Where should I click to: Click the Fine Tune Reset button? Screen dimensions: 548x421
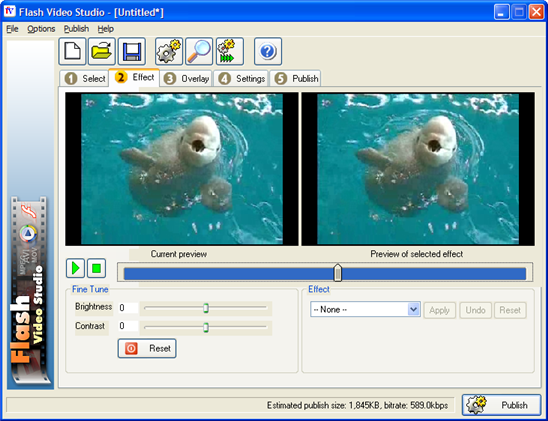click(147, 348)
